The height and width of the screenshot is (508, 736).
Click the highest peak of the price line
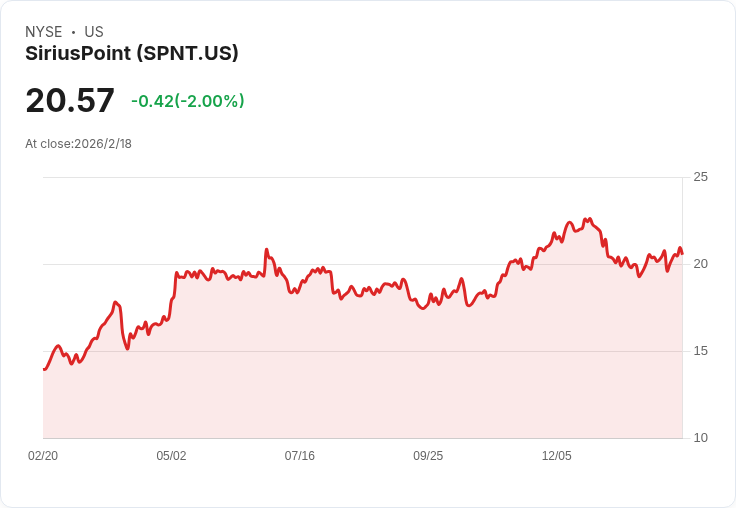[590, 218]
